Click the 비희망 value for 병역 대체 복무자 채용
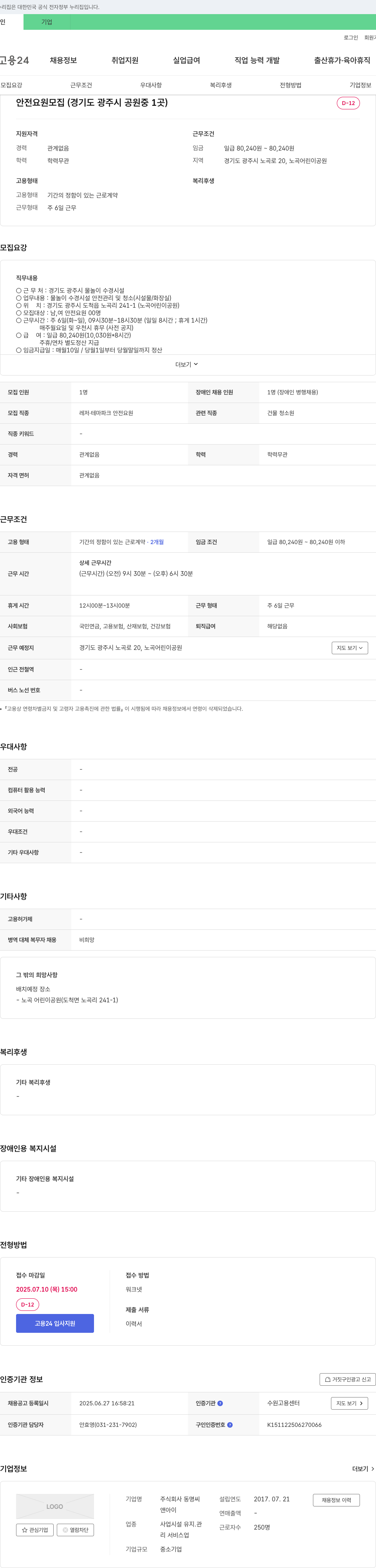Screen dimensions: 376x1568 pos(87,940)
